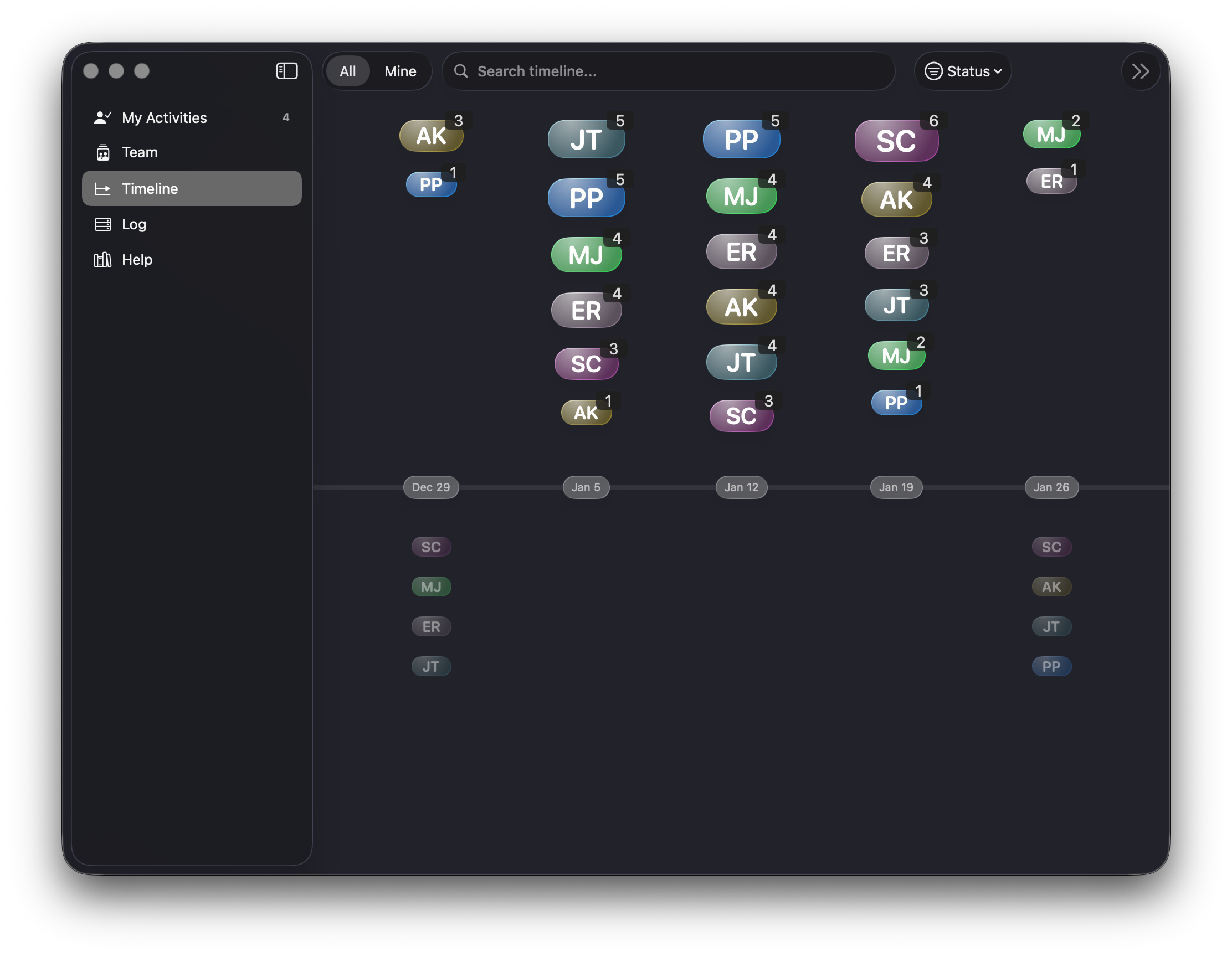Viewport: 1232px width, 957px height.
Task: Click the My Activities person icon
Action: [x=103, y=117]
